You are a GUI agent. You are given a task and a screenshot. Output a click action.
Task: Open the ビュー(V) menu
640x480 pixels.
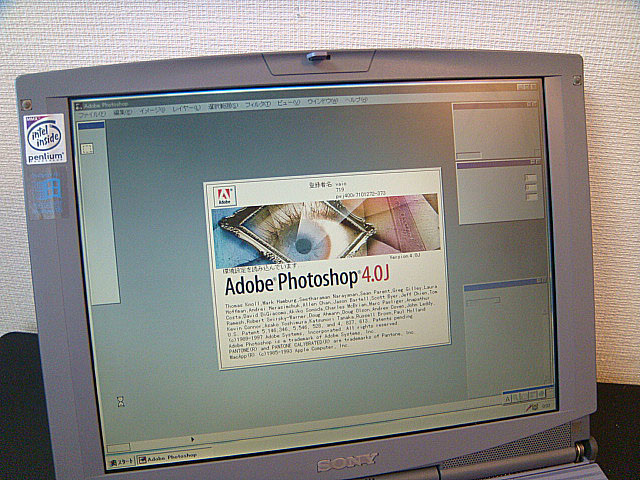288,103
